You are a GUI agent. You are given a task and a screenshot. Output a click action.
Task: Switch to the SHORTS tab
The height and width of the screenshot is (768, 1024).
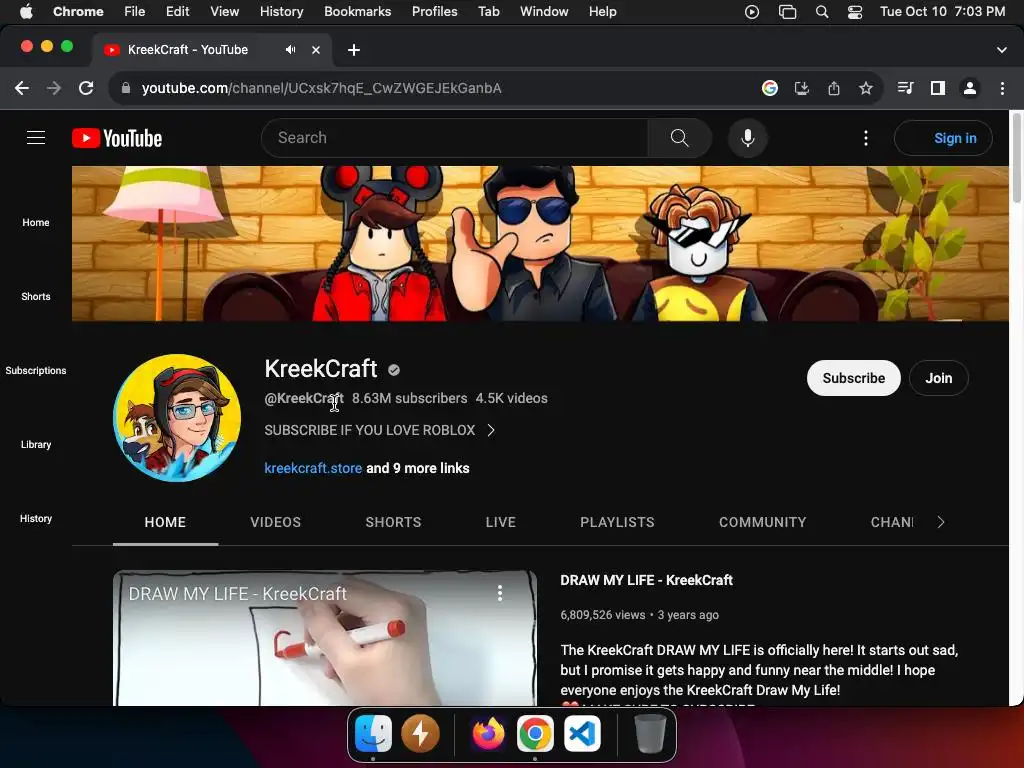[393, 522]
